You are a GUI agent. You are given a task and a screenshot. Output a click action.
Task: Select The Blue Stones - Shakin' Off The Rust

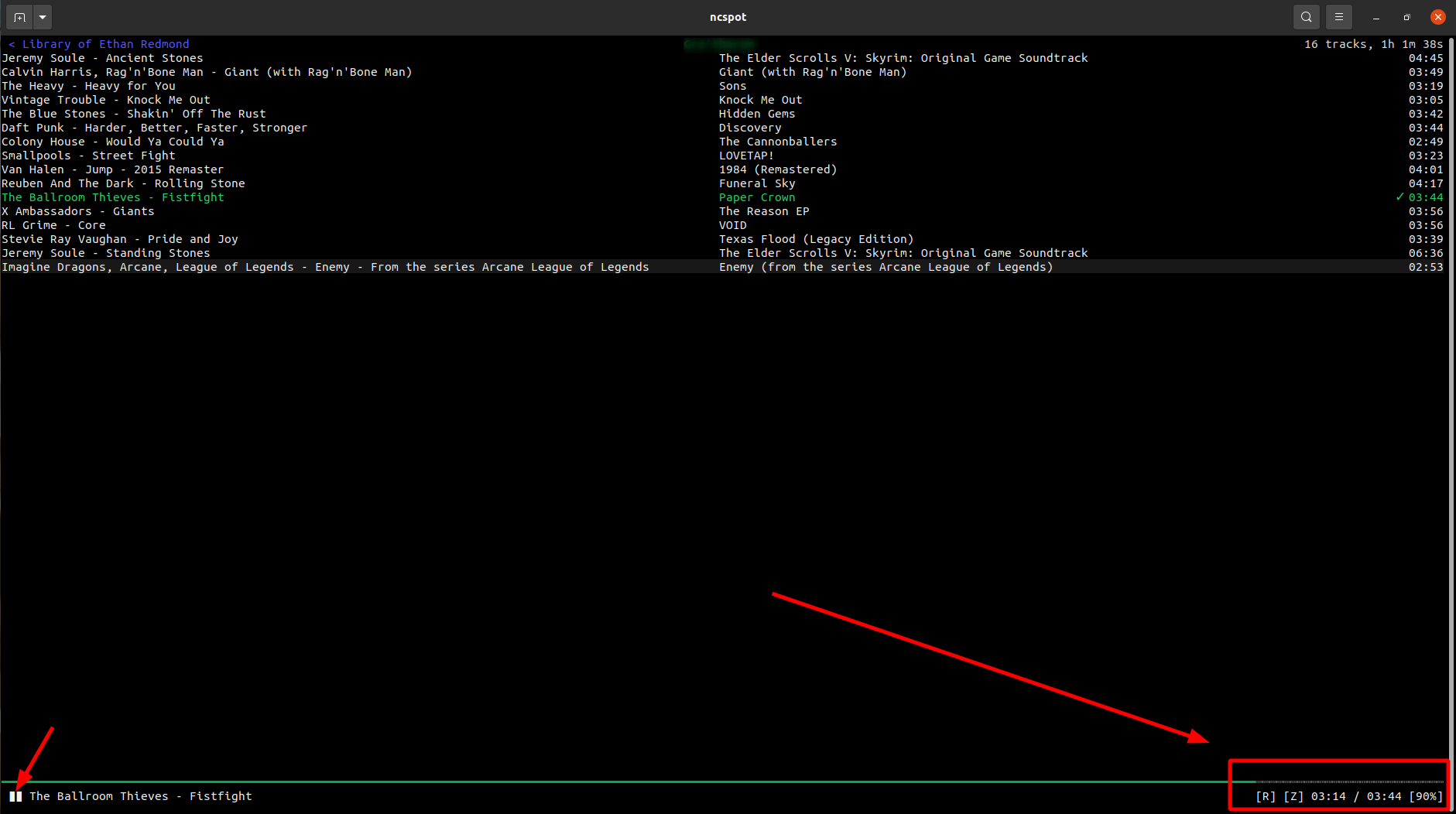point(722,114)
